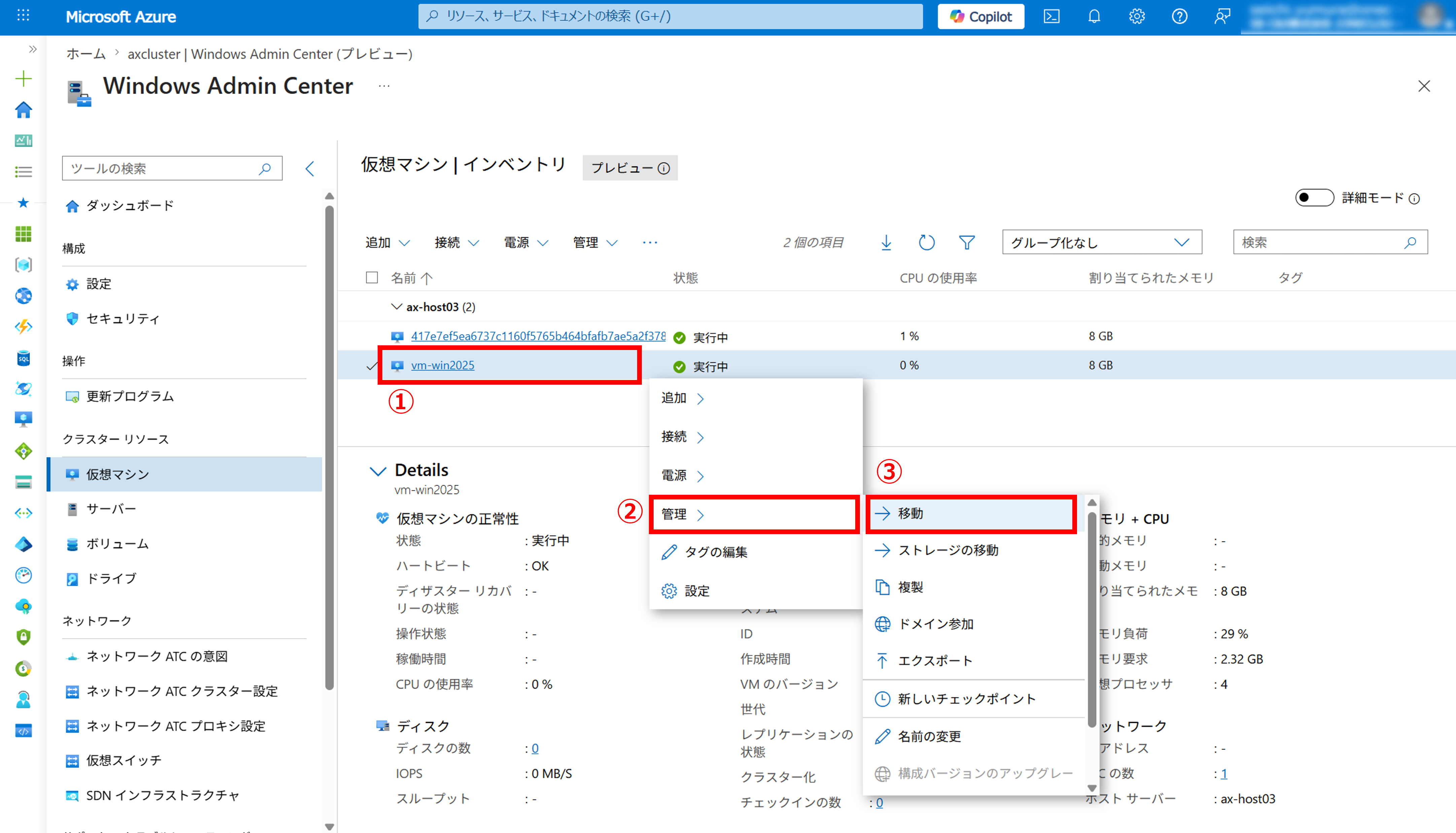Download inventory list arrow icon

pos(886,243)
